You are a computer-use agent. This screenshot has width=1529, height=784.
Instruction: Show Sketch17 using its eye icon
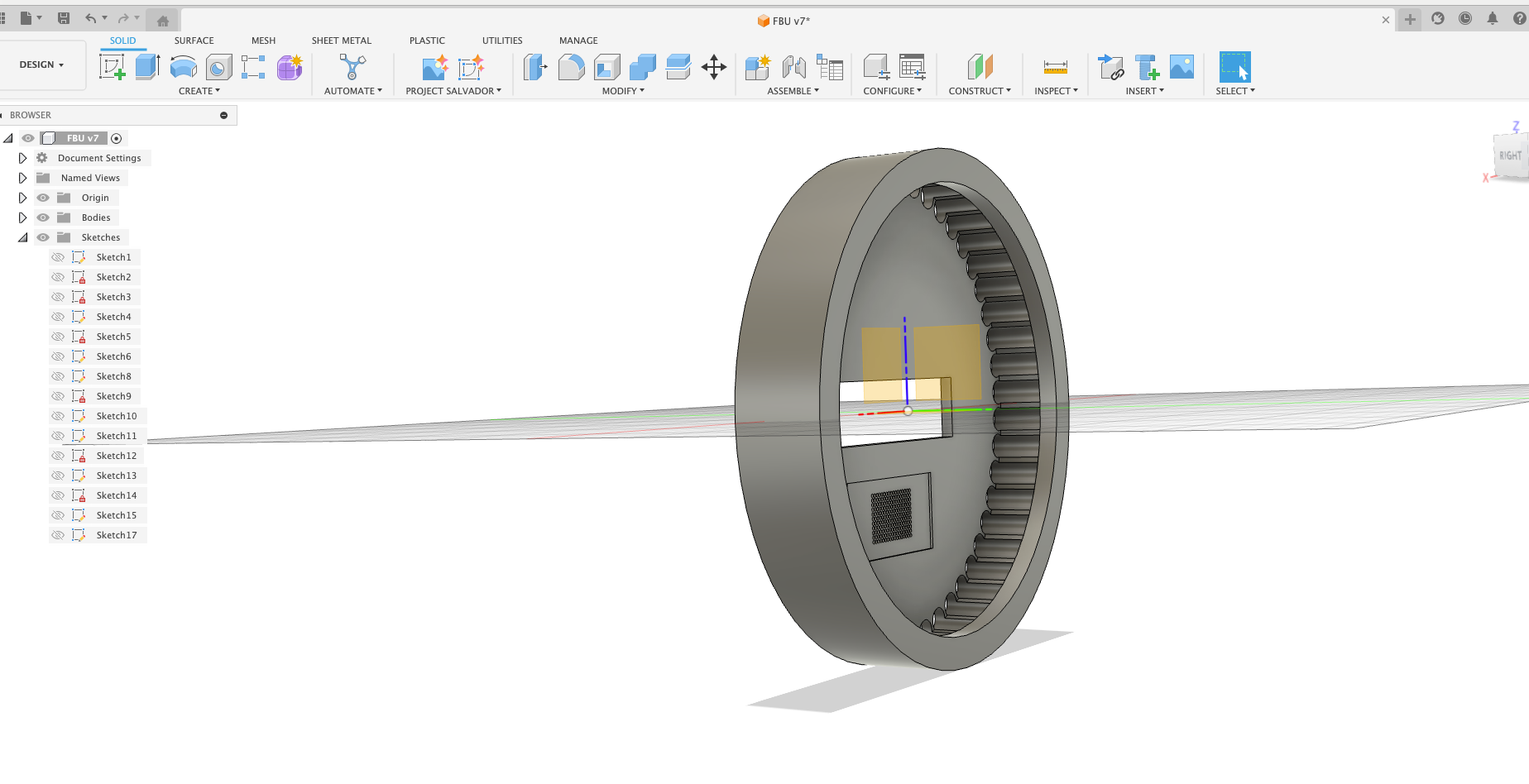tap(58, 535)
